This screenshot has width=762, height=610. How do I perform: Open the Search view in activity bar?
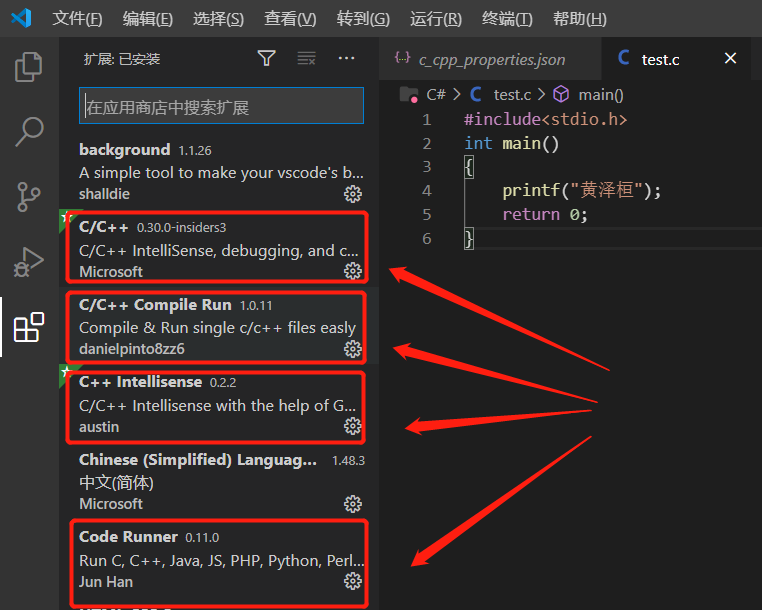tap(29, 131)
